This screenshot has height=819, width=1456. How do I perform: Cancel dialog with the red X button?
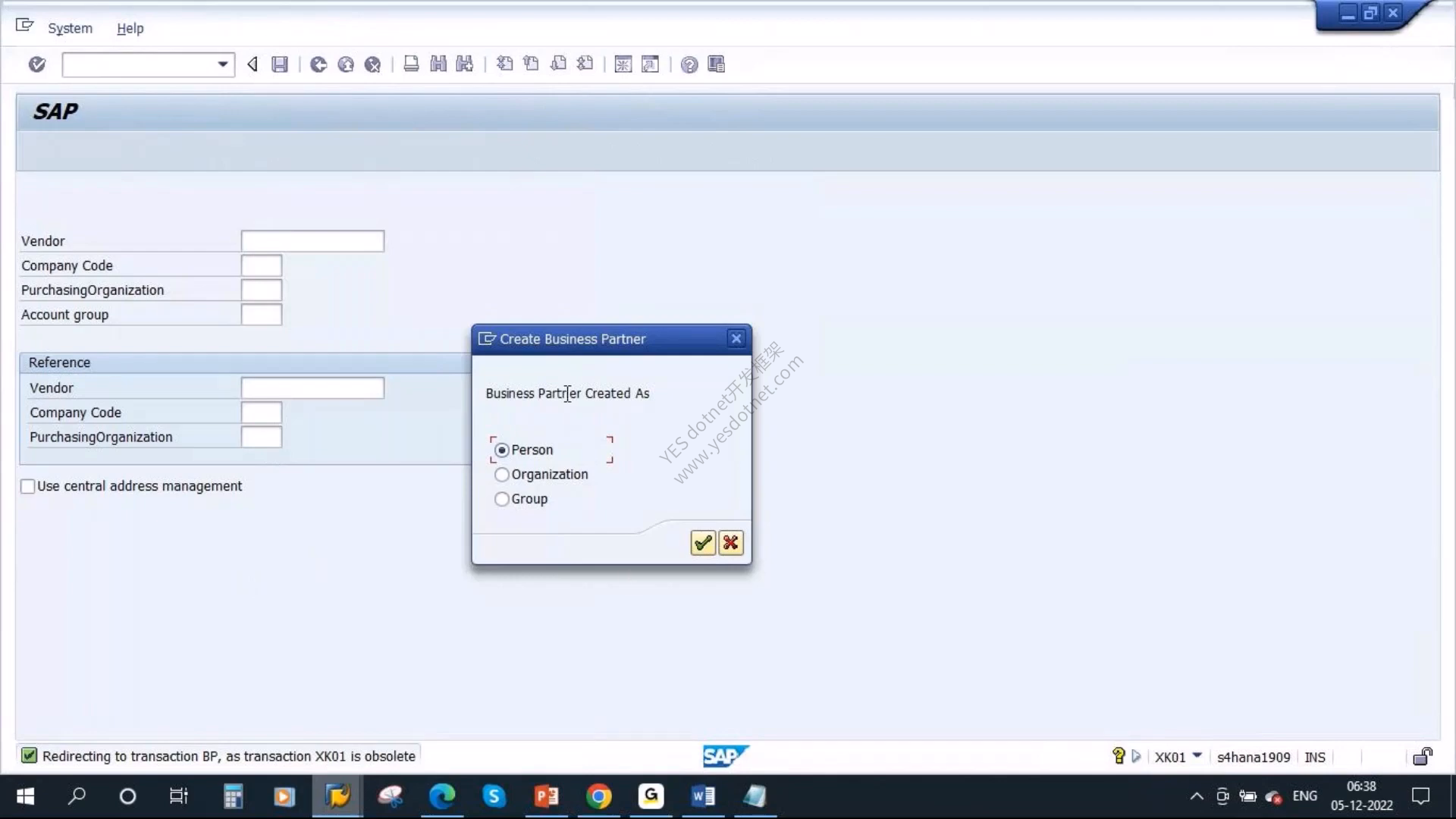730,543
